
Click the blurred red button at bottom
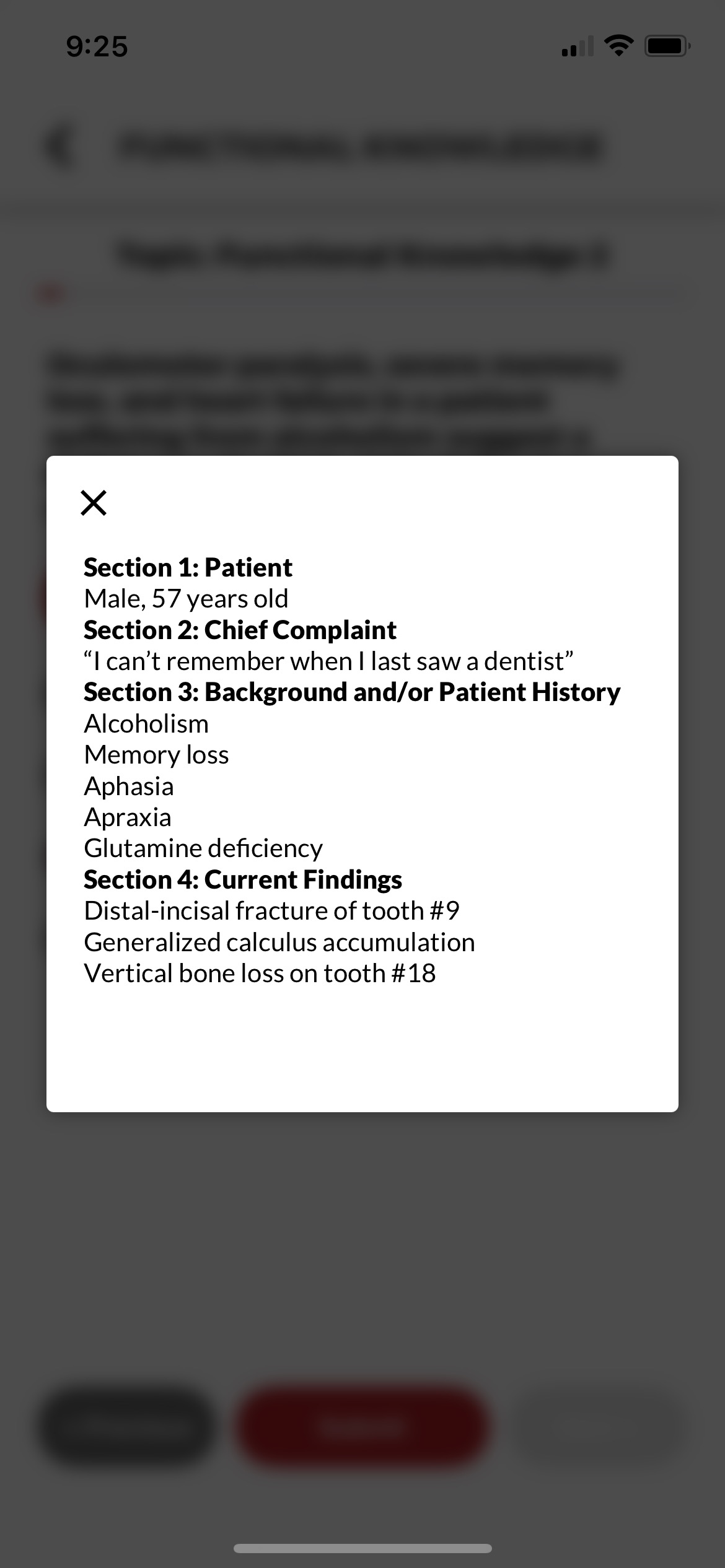362,1426
